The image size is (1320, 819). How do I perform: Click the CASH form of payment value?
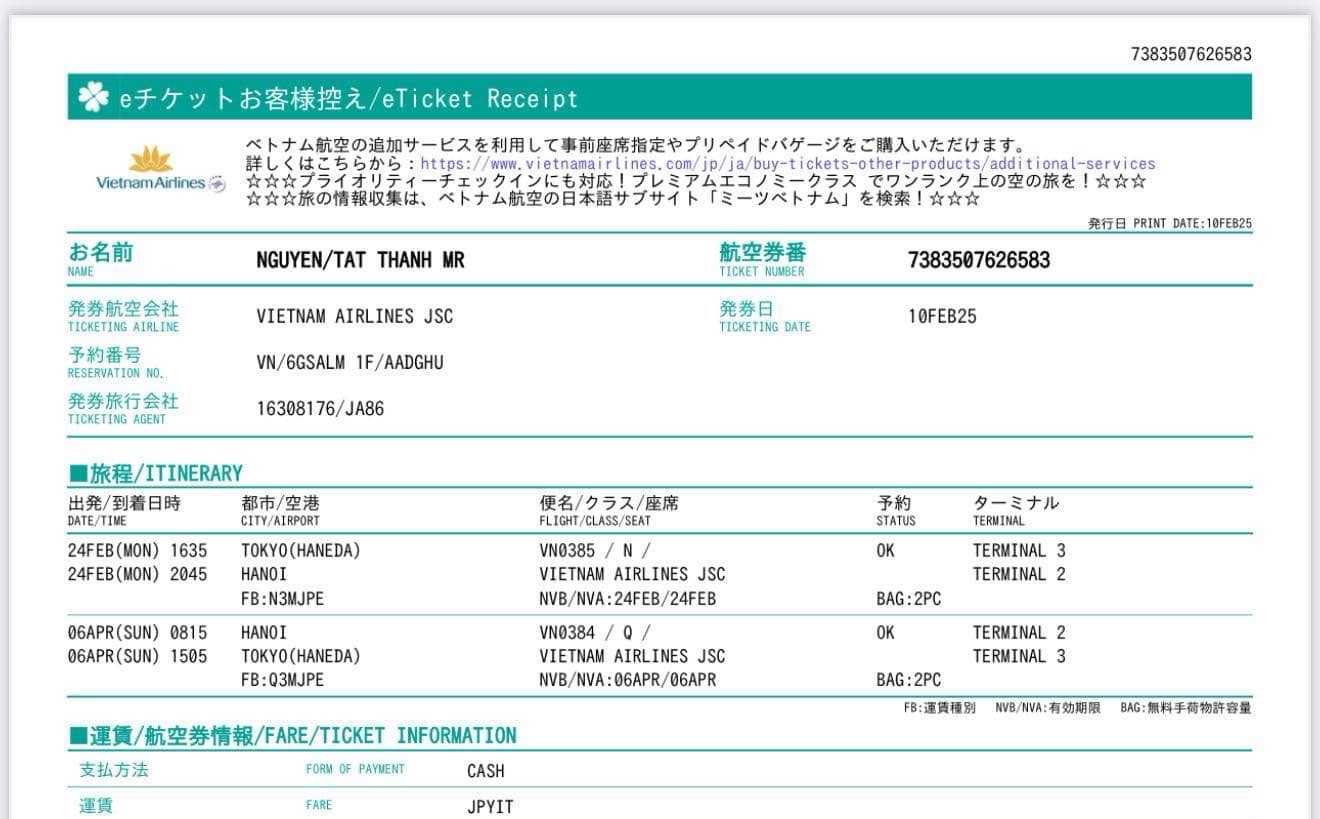pyautogui.click(x=485, y=771)
